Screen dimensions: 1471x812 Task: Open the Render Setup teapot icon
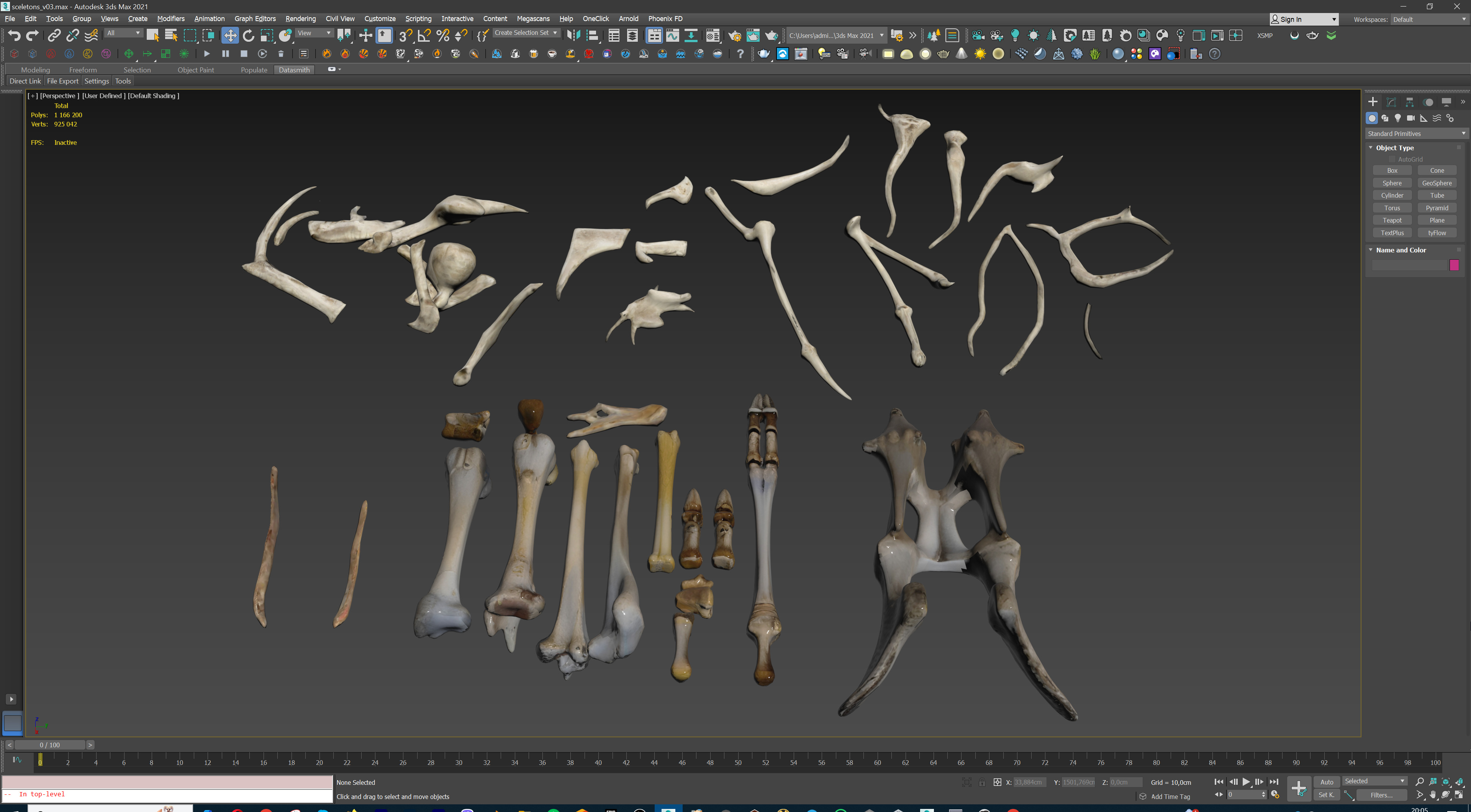(734, 35)
